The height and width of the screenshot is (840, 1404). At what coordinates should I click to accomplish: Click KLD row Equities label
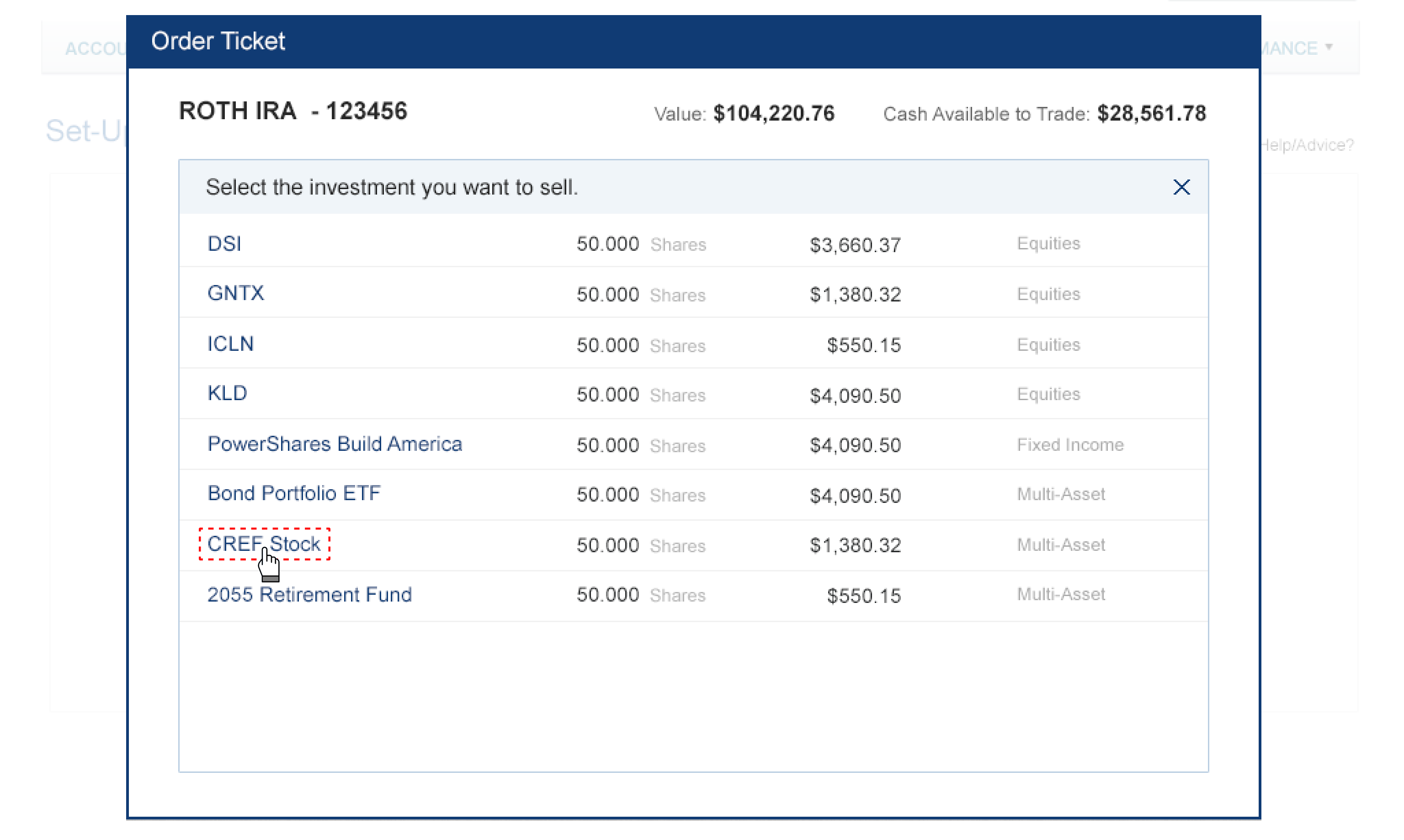(1048, 394)
